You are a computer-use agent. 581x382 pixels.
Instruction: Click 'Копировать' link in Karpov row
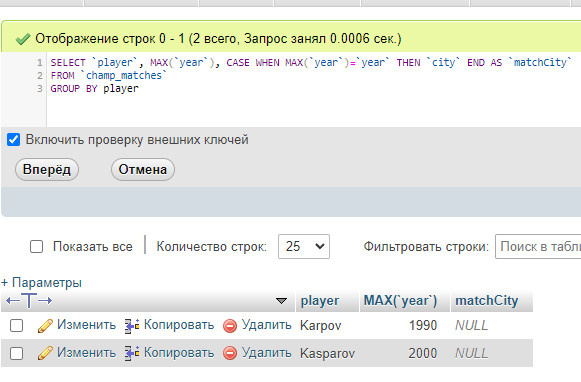179,325
